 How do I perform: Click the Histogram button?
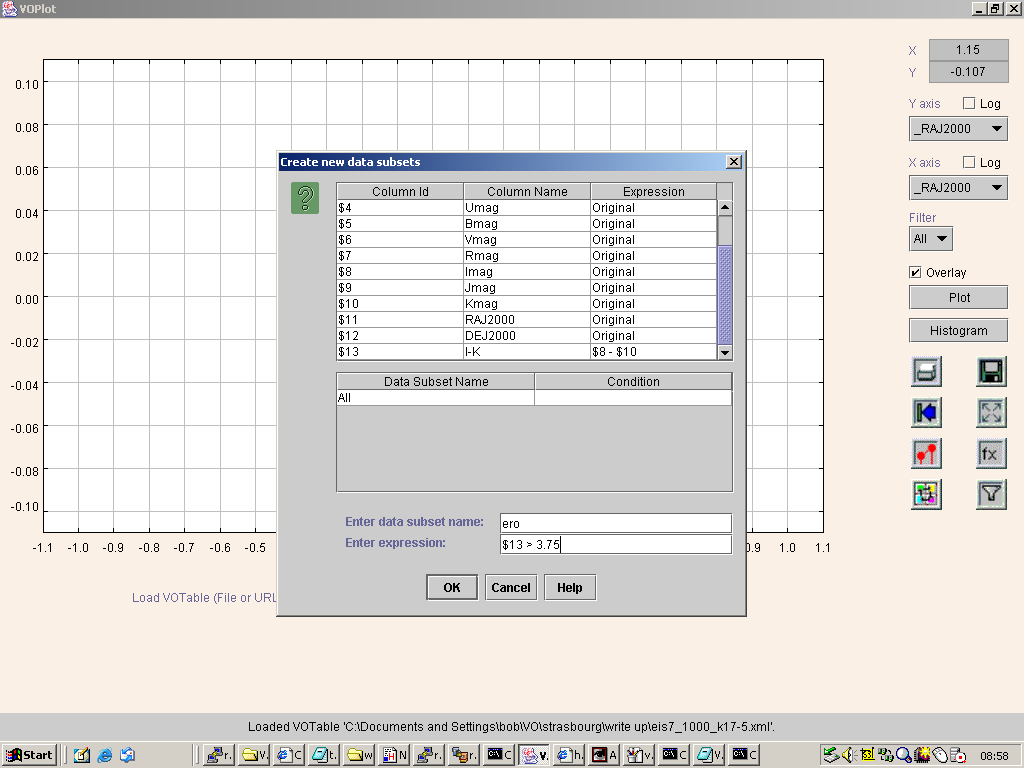tap(958, 331)
